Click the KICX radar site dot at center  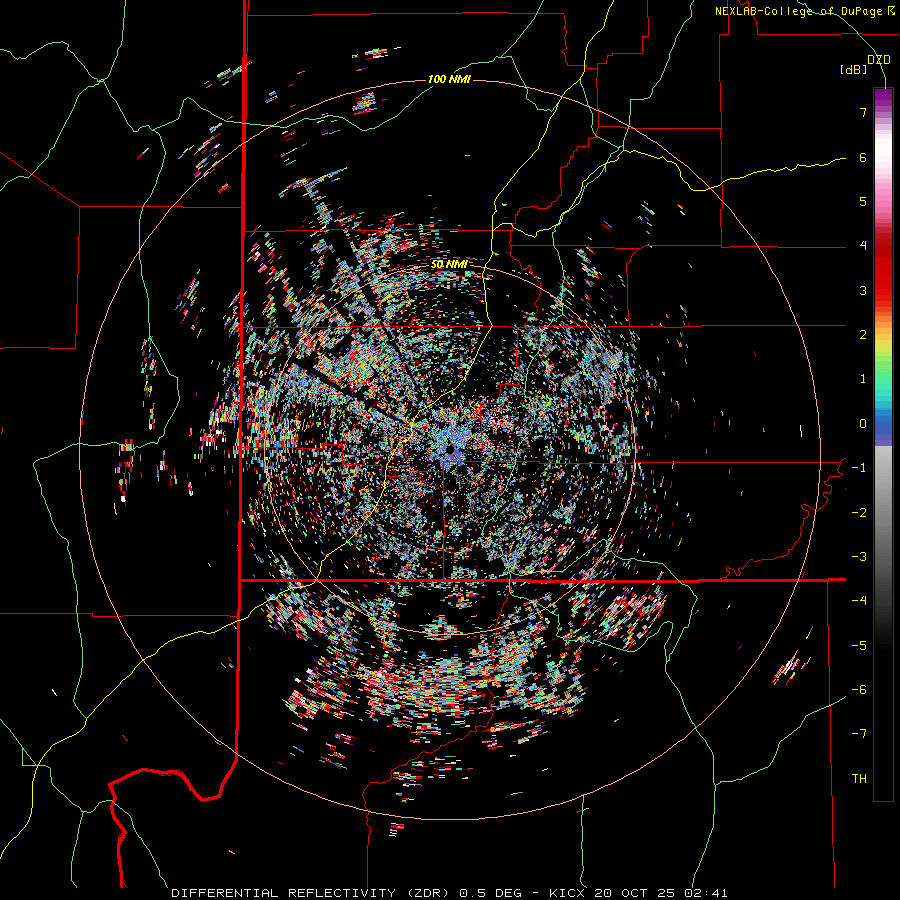(x=451, y=449)
